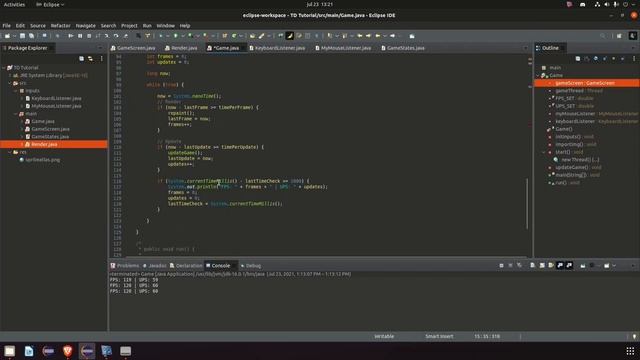
Task: Click the Pin Editor toolbar icon
Action: click(x=412, y=36)
